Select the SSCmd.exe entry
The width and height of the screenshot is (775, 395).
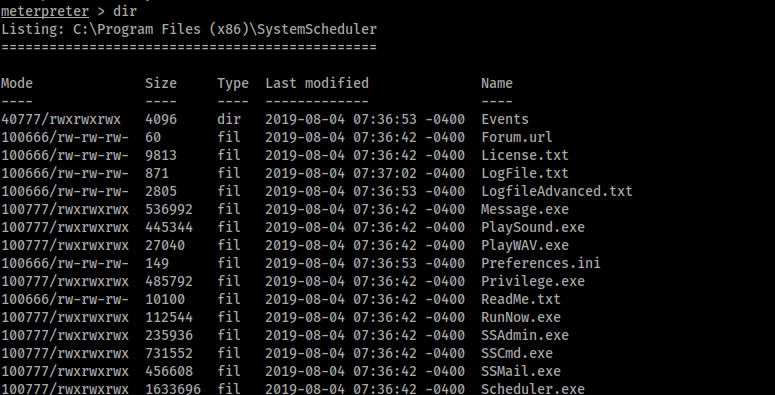tap(517, 353)
